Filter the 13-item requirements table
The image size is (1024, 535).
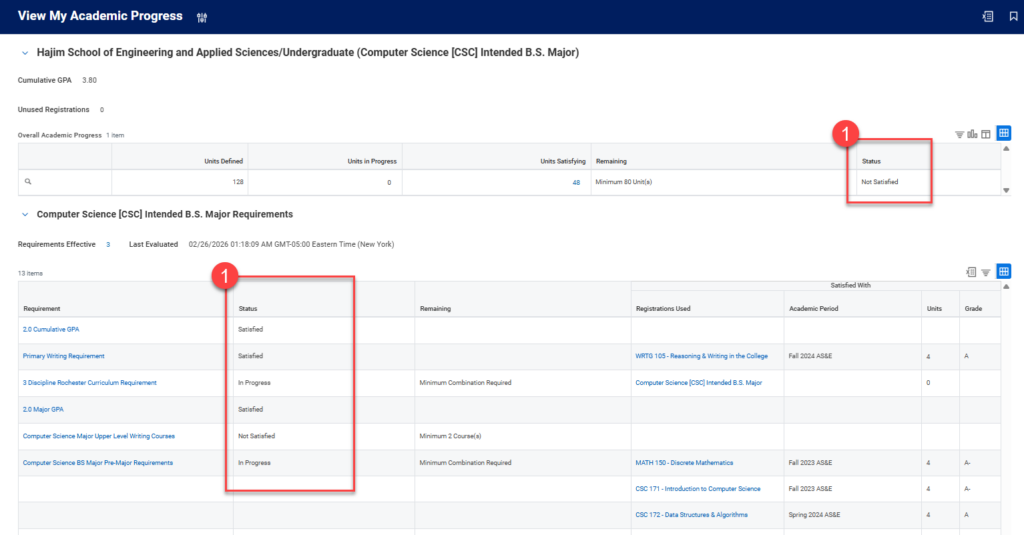(x=985, y=272)
